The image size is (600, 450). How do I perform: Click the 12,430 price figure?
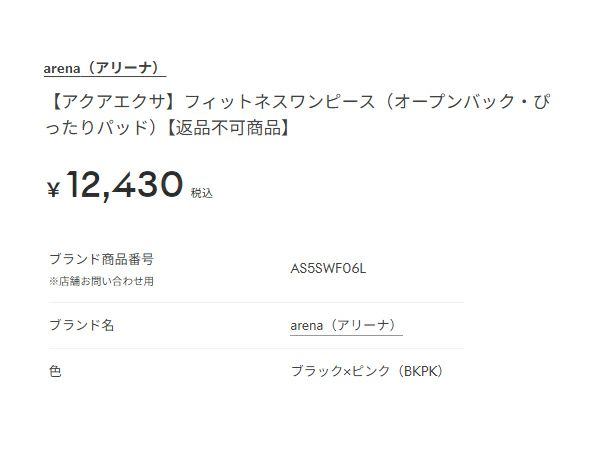tap(125, 186)
